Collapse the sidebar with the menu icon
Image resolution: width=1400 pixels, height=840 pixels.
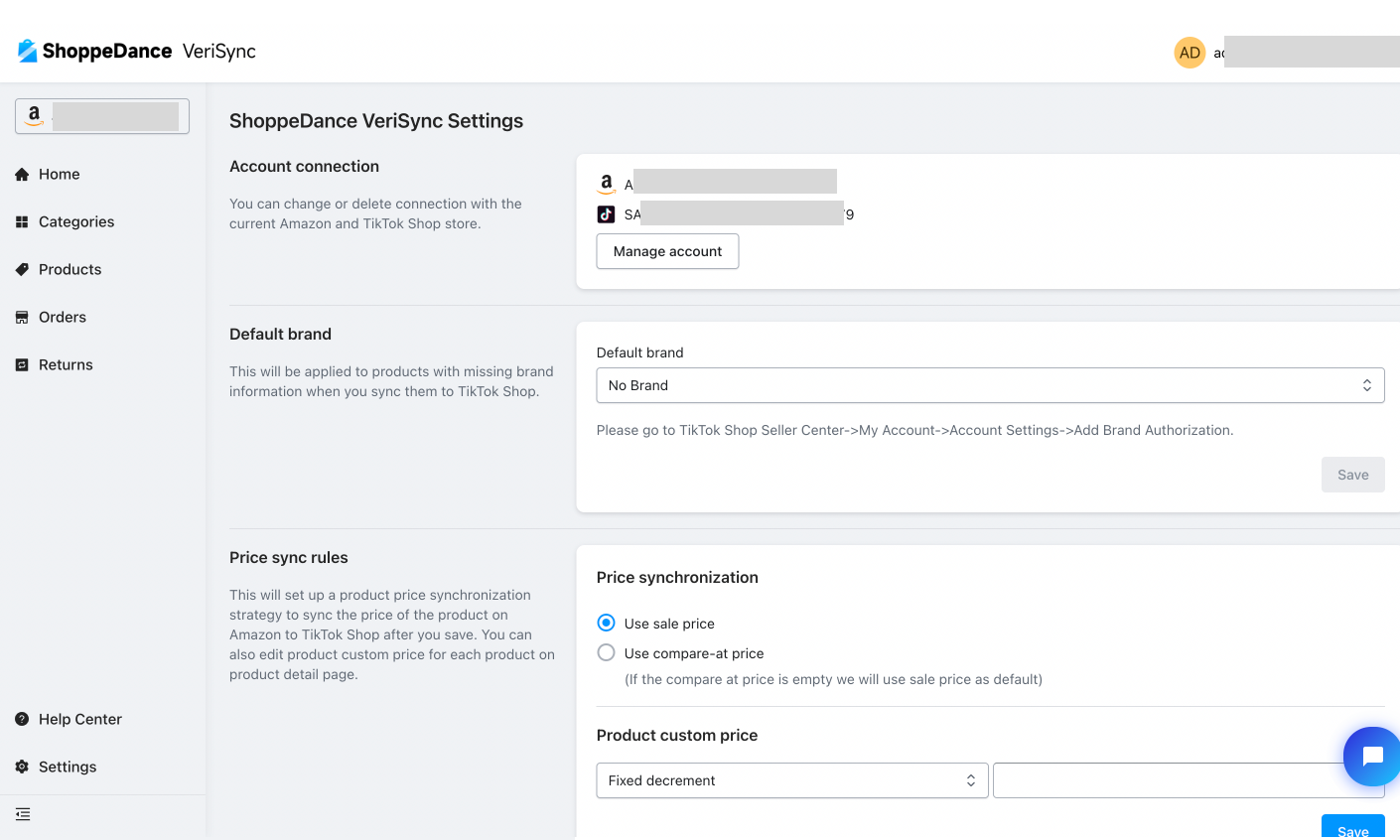[23, 814]
